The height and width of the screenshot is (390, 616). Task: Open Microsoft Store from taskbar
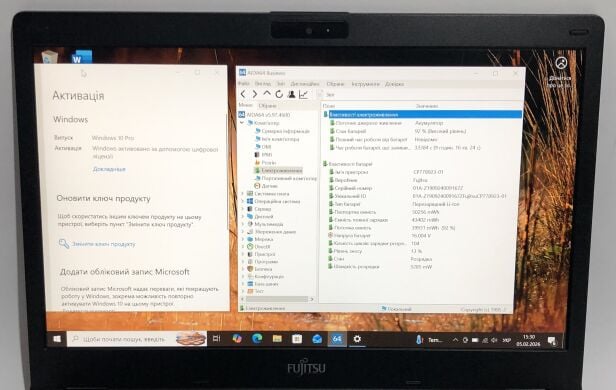(297, 339)
